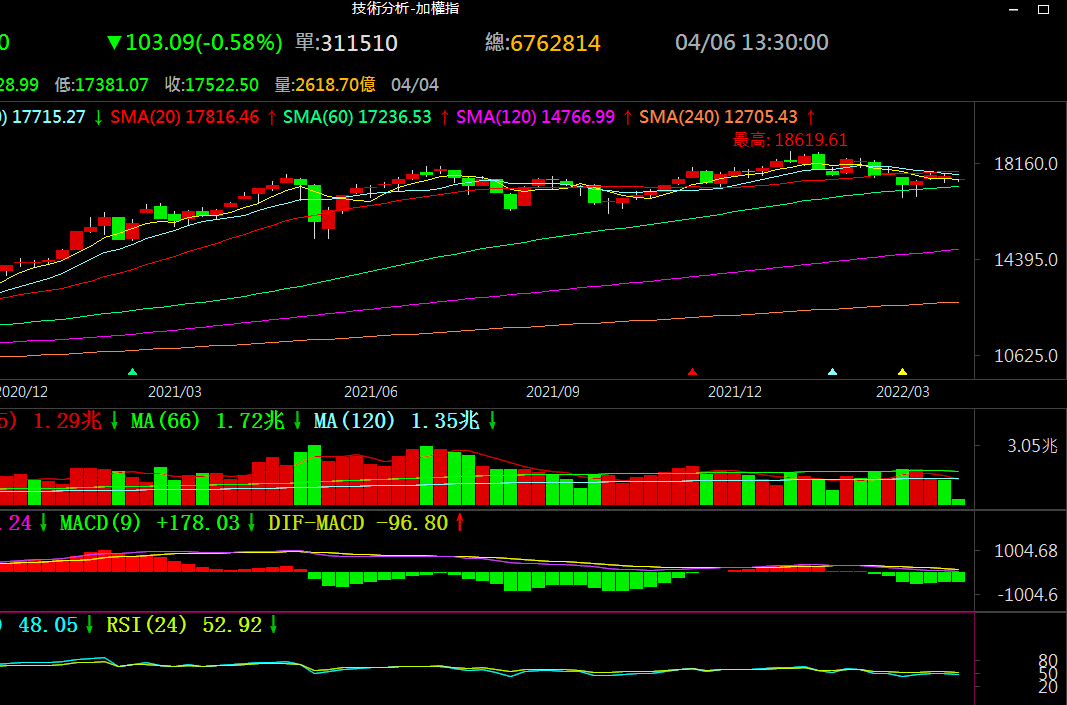Click the green down arrow after RSI(24) 52.92

click(x=274, y=625)
